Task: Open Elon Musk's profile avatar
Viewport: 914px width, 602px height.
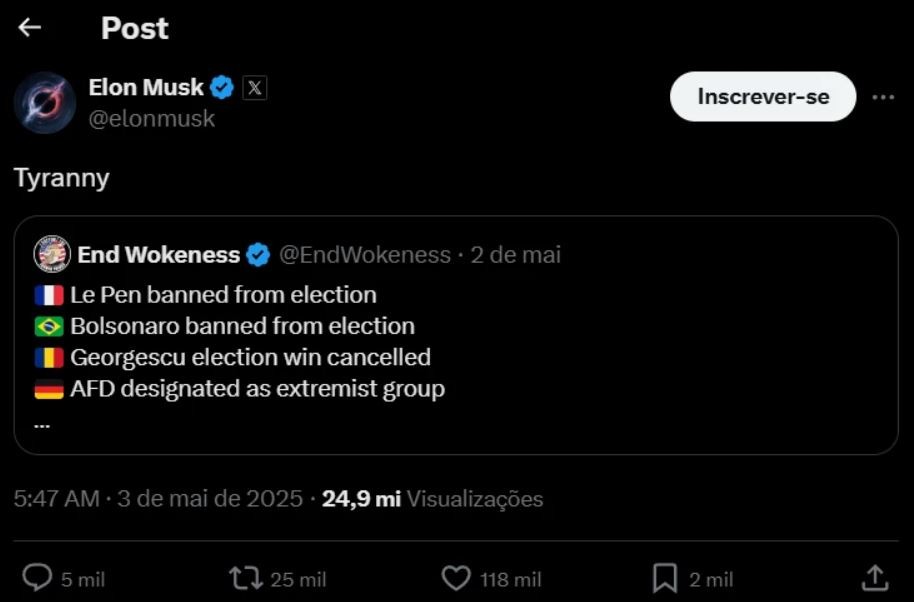Action: (45, 103)
